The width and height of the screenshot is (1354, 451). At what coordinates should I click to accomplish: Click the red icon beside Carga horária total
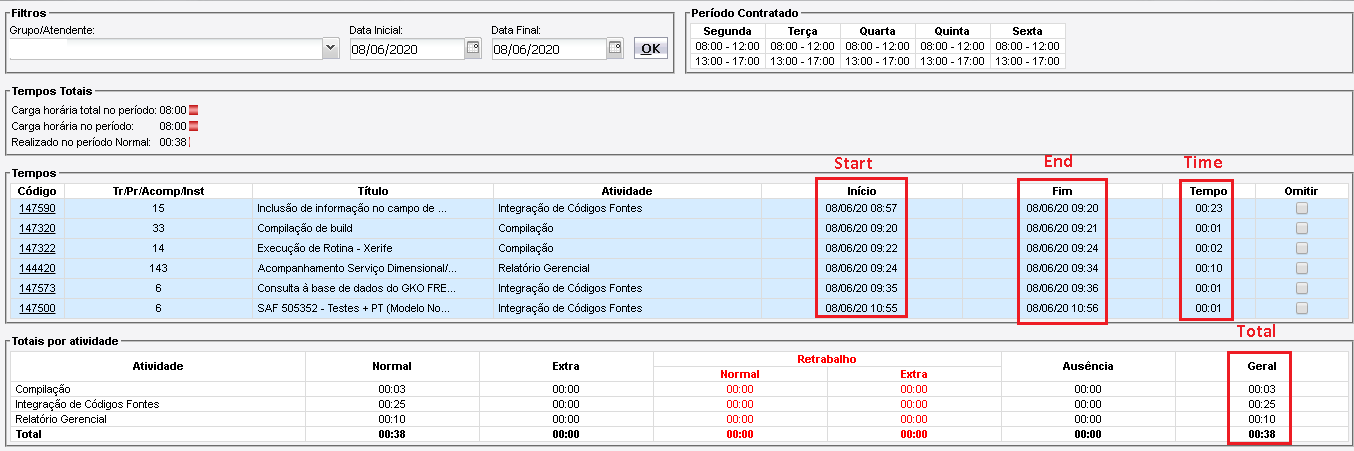[194, 110]
